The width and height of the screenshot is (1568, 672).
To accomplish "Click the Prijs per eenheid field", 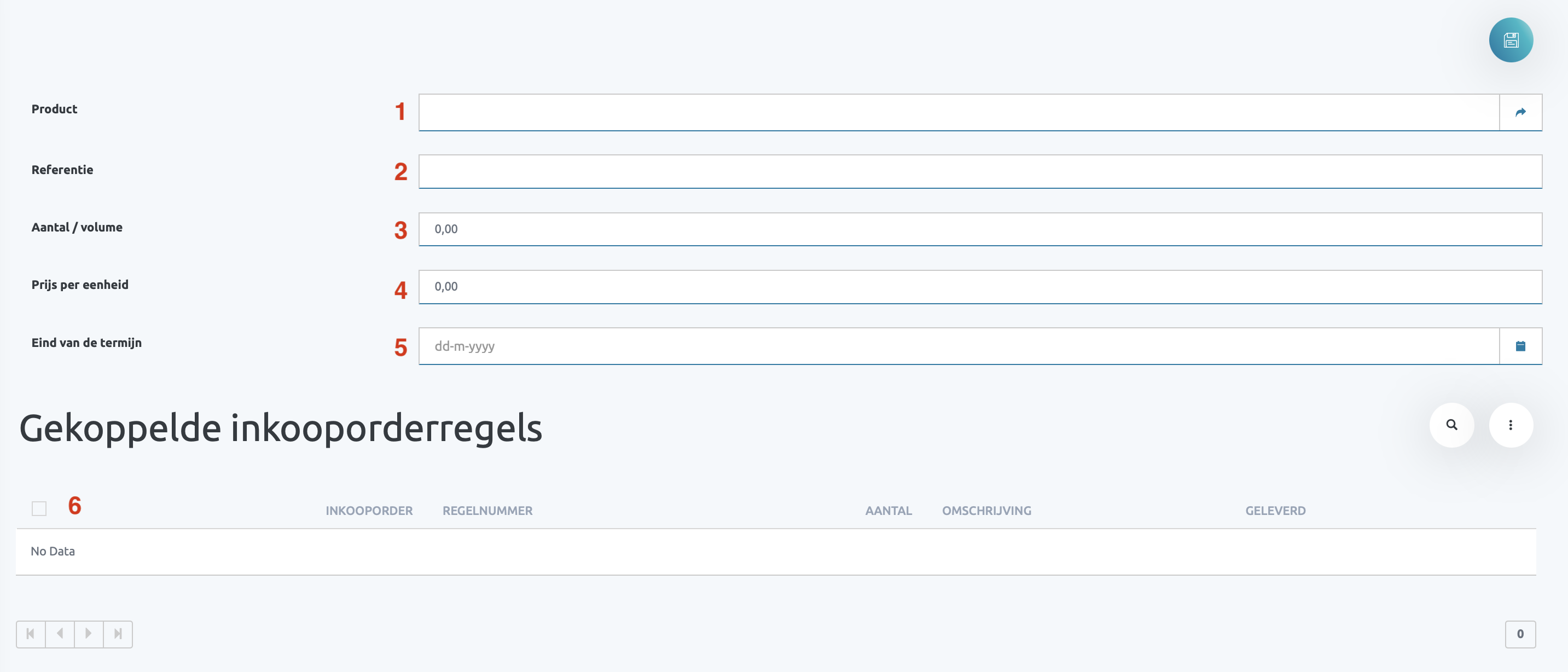I will tap(980, 287).
